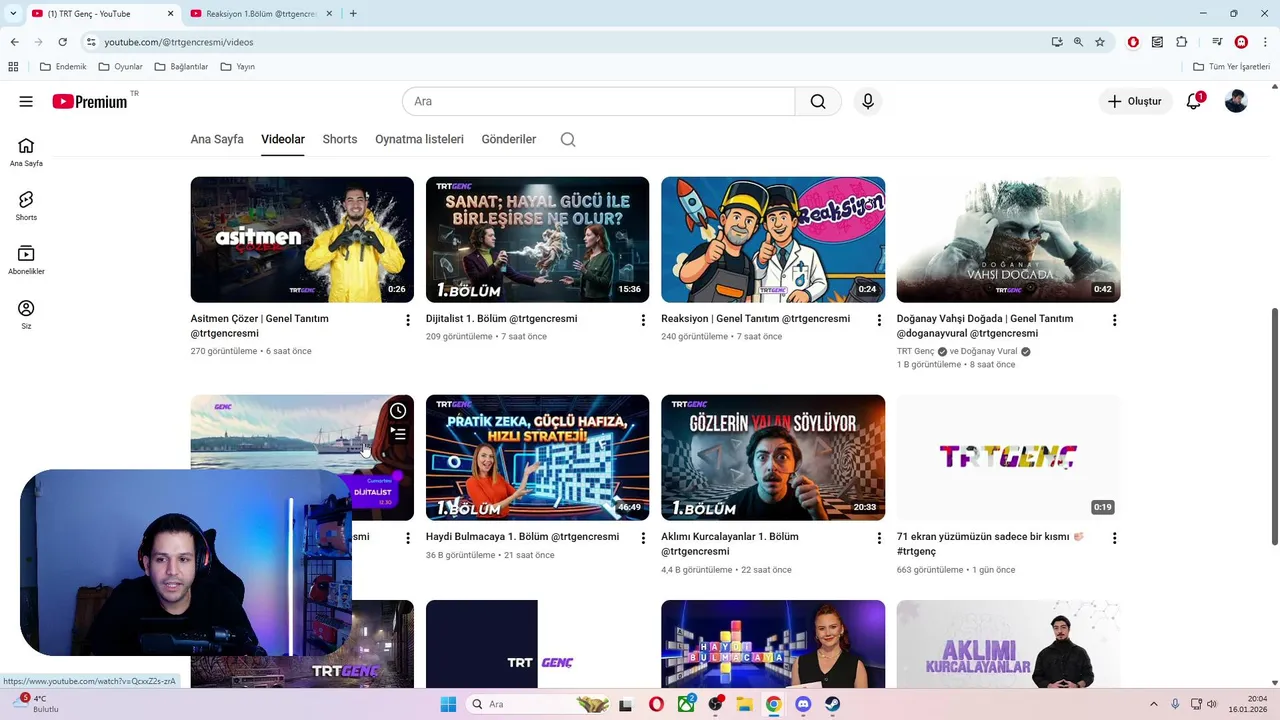Open Shorts from the left sidebar
The width and height of the screenshot is (1280, 720).
[x=26, y=206]
